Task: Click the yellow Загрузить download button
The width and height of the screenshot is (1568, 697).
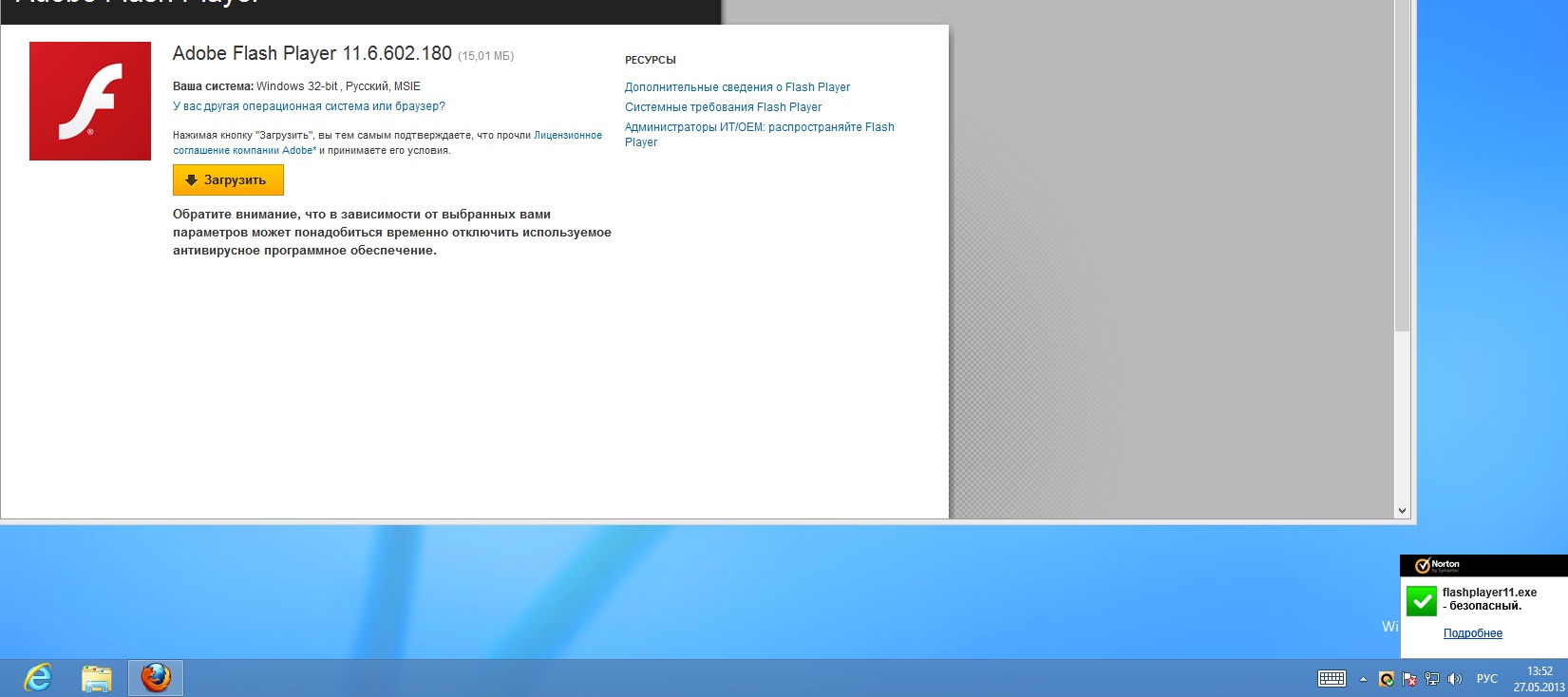Action: click(x=228, y=179)
